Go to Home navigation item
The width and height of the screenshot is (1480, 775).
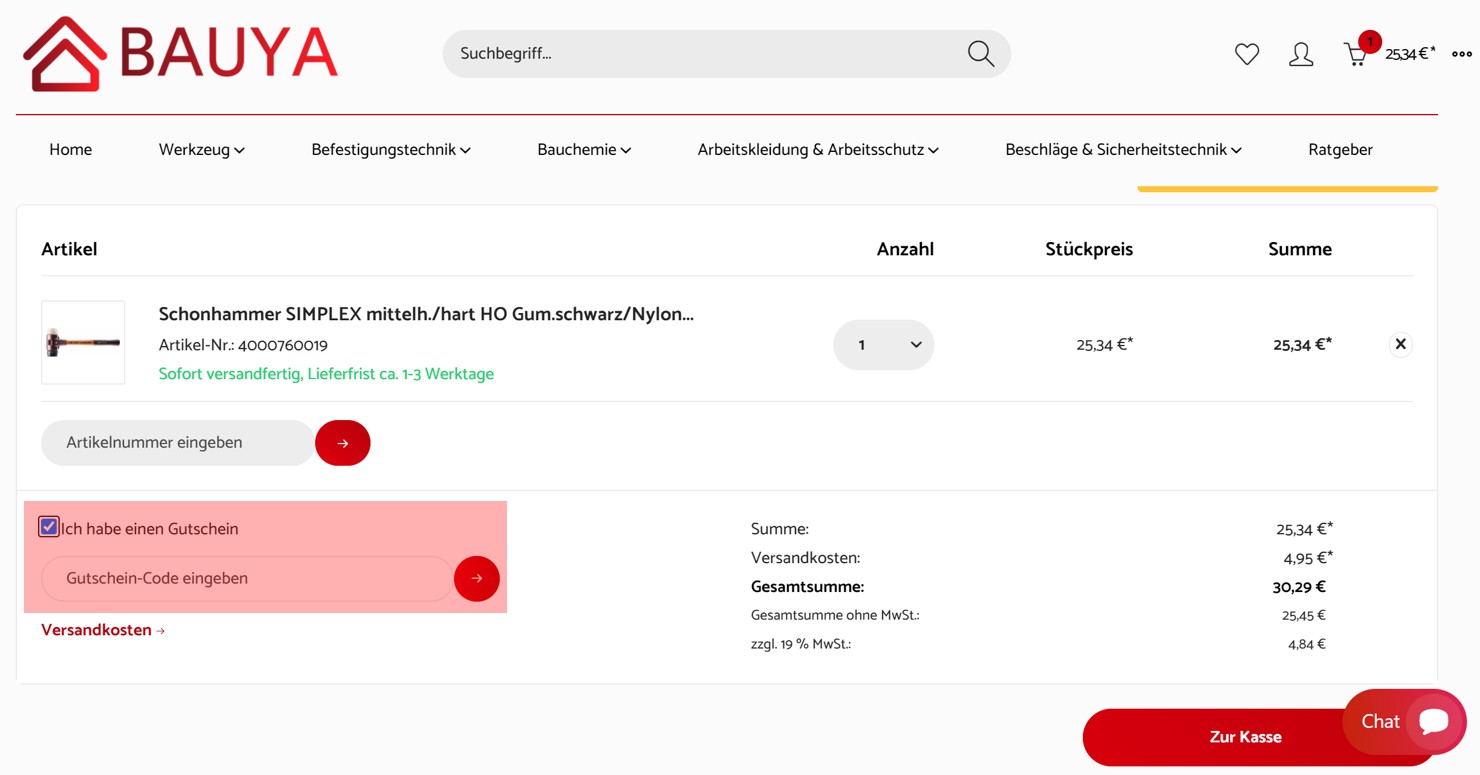coord(71,150)
